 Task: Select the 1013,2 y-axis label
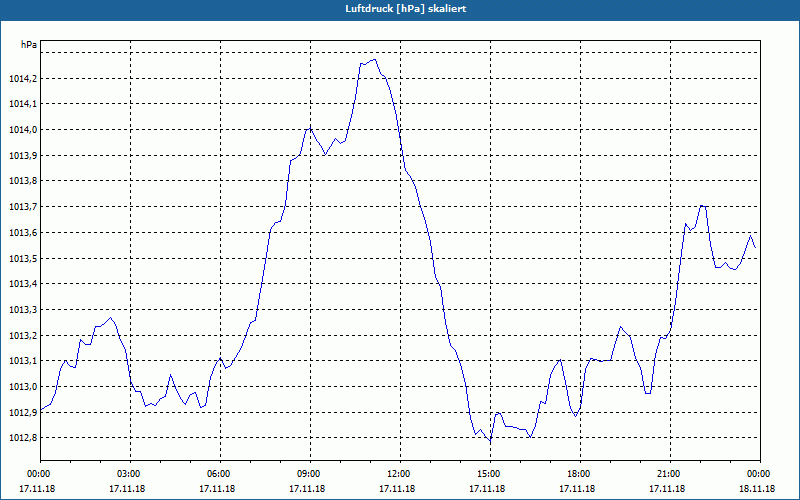coord(23,335)
